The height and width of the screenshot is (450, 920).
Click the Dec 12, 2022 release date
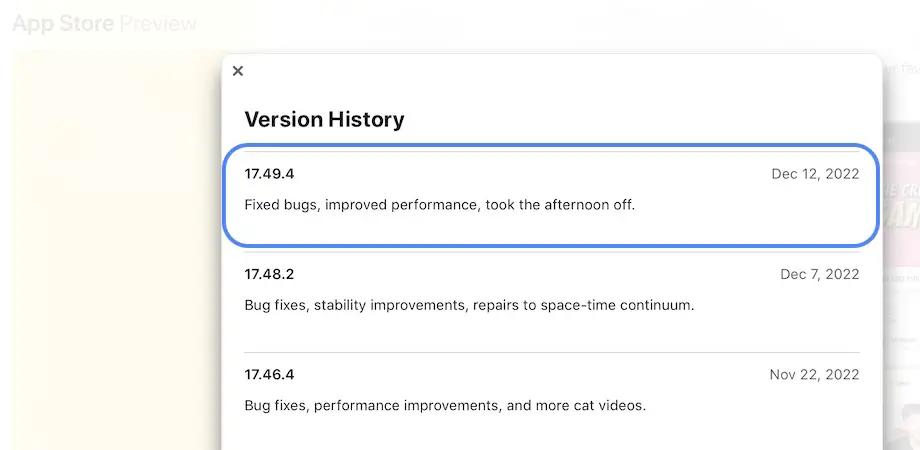[x=815, y=174]
